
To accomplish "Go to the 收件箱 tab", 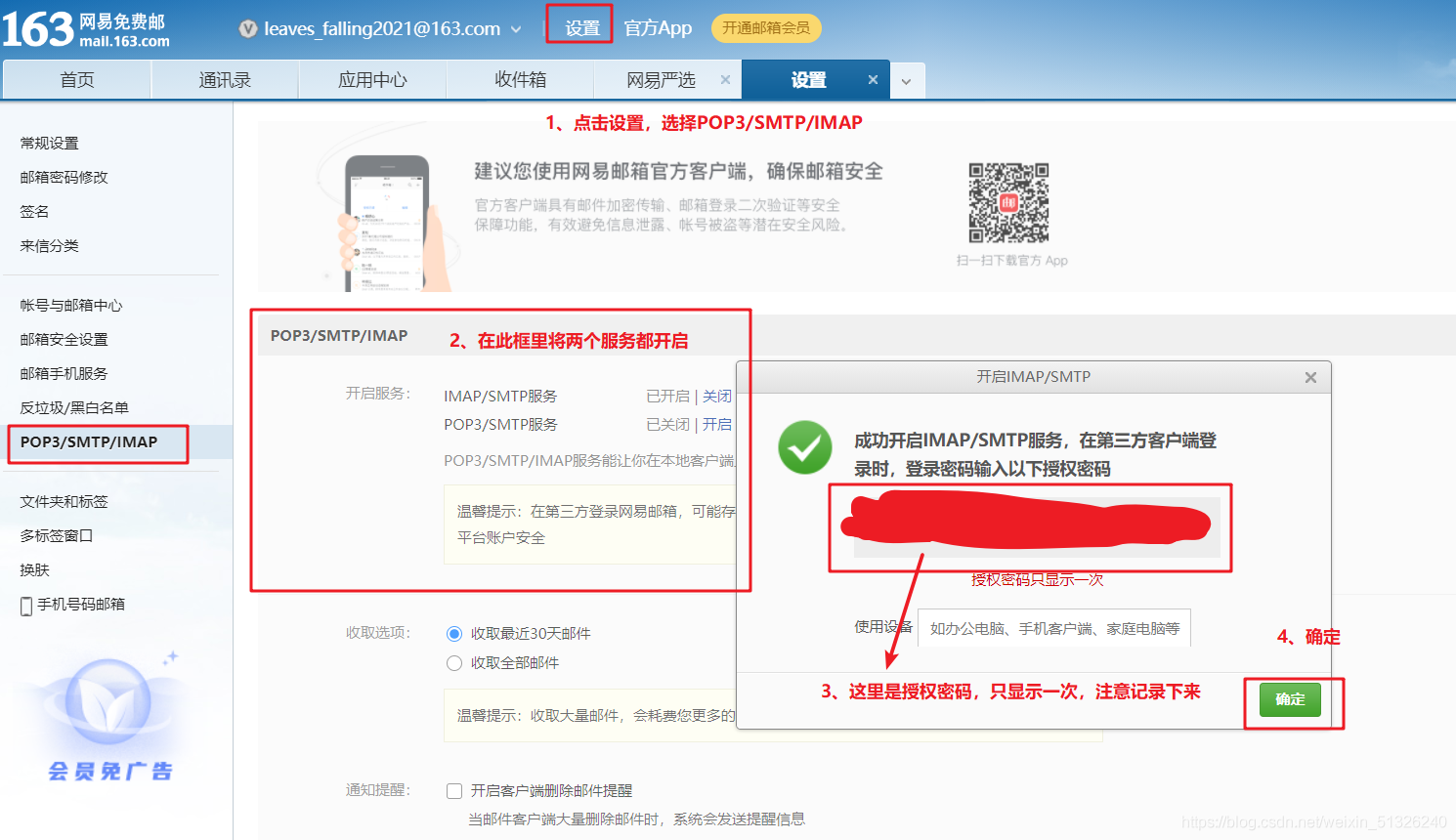I will click(520, 80).
